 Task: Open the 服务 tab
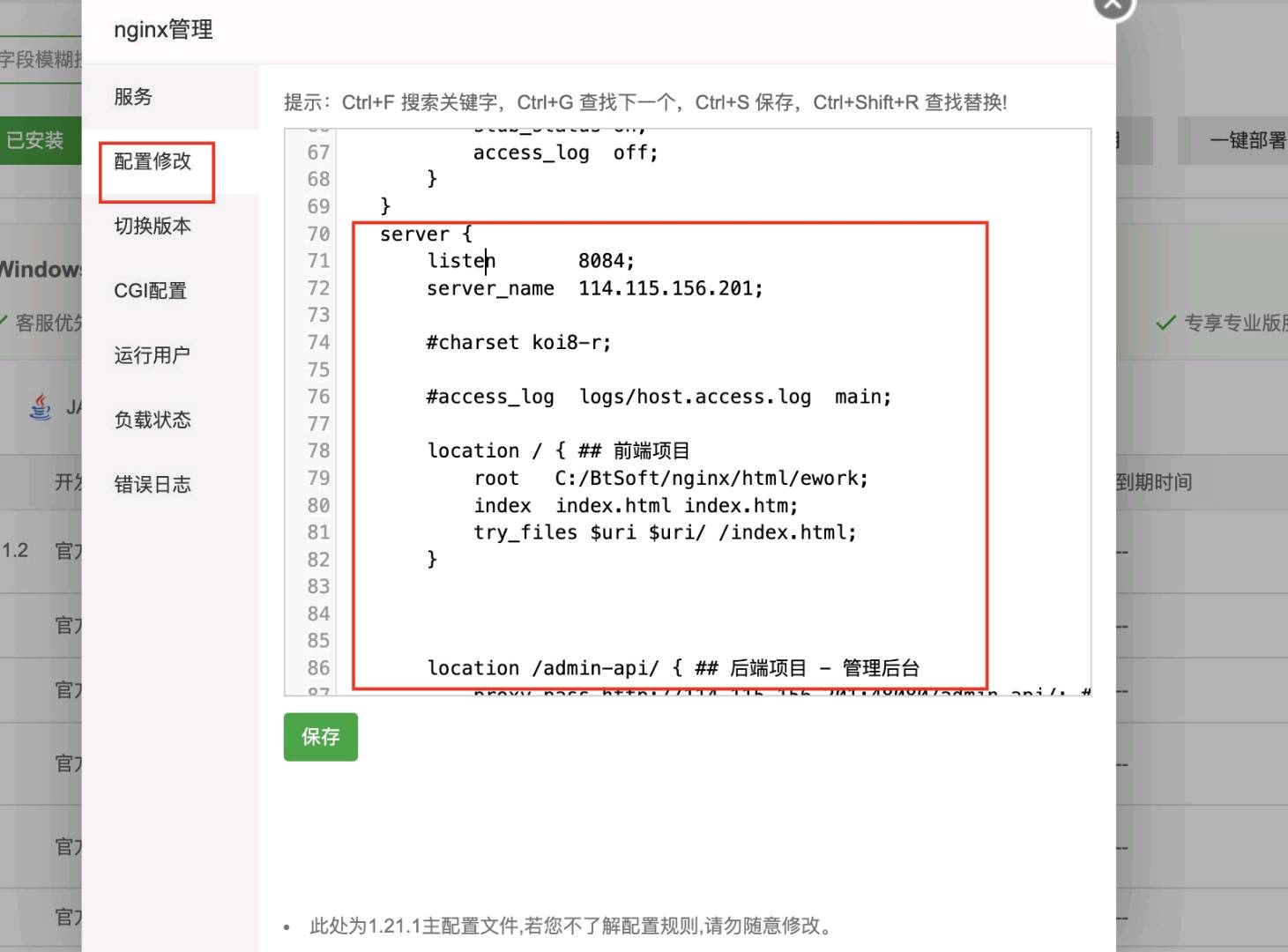tap(133, 97)
